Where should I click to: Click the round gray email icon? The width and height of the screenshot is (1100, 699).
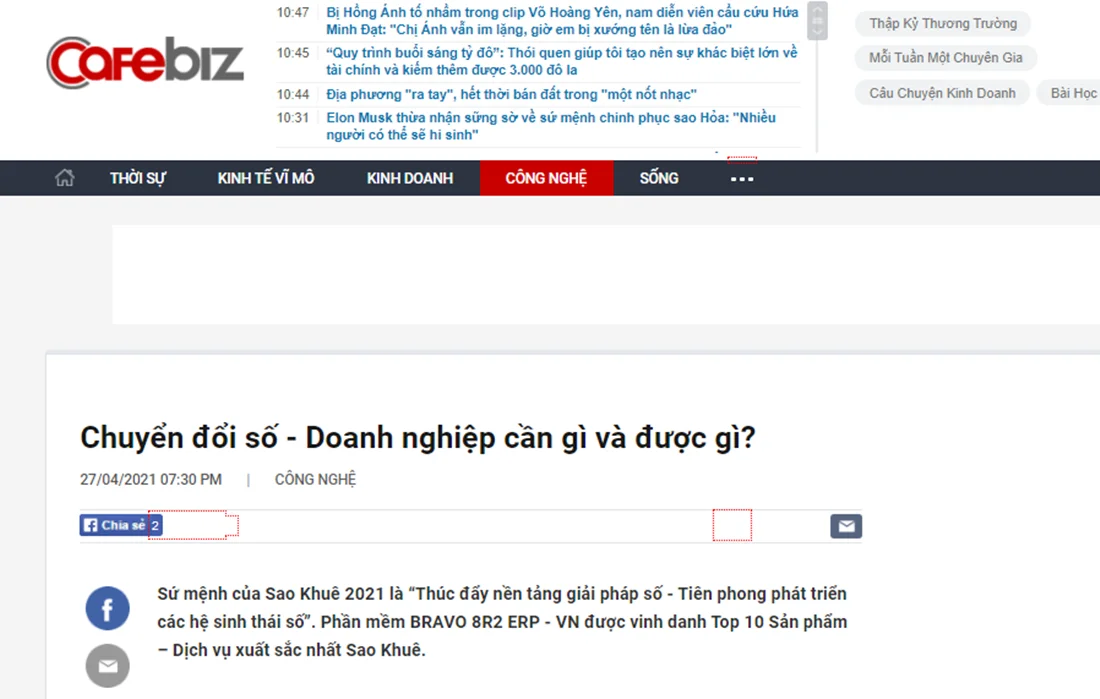(x=107, y=666)
